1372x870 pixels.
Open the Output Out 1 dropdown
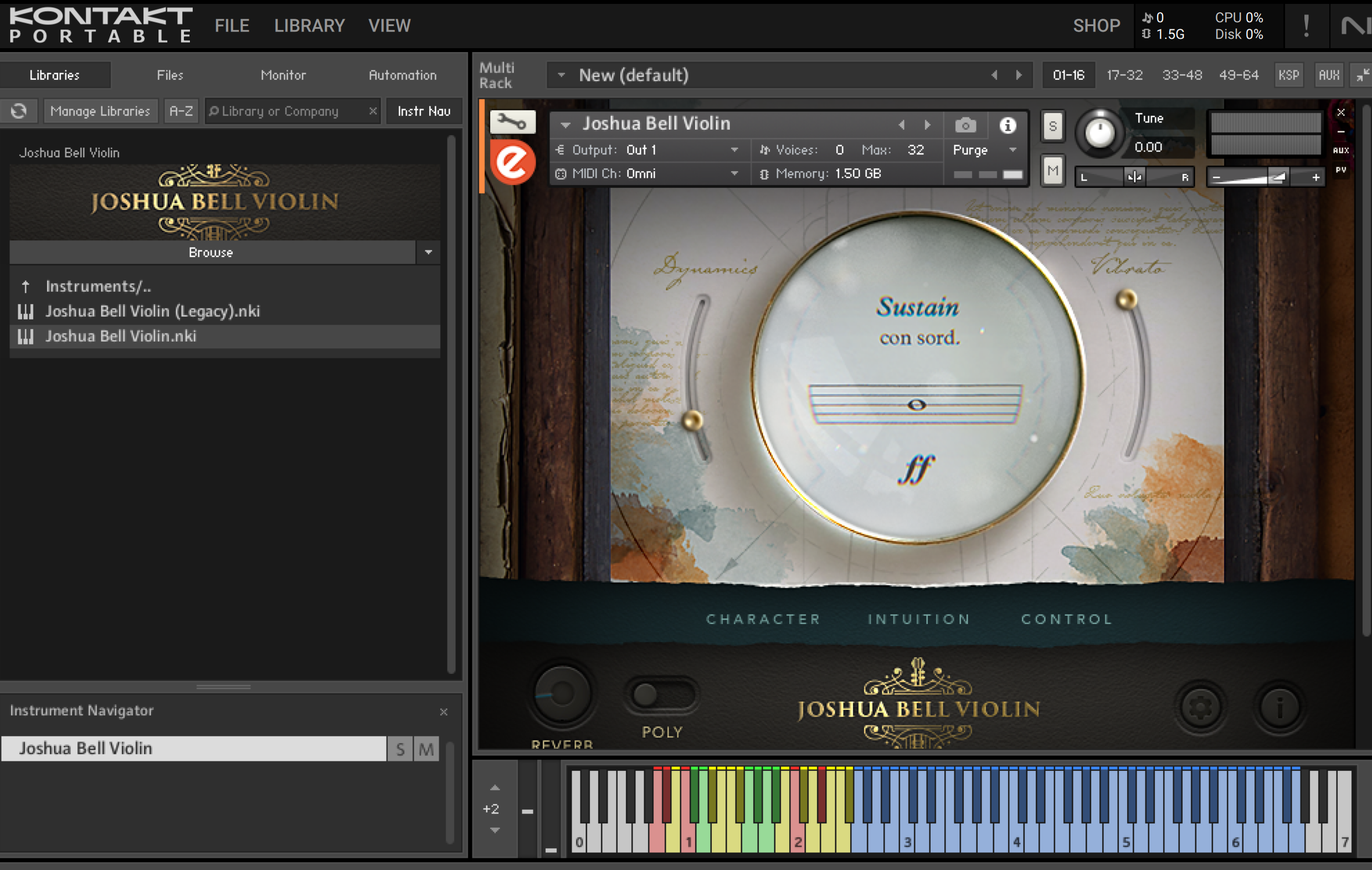[734, 150]
